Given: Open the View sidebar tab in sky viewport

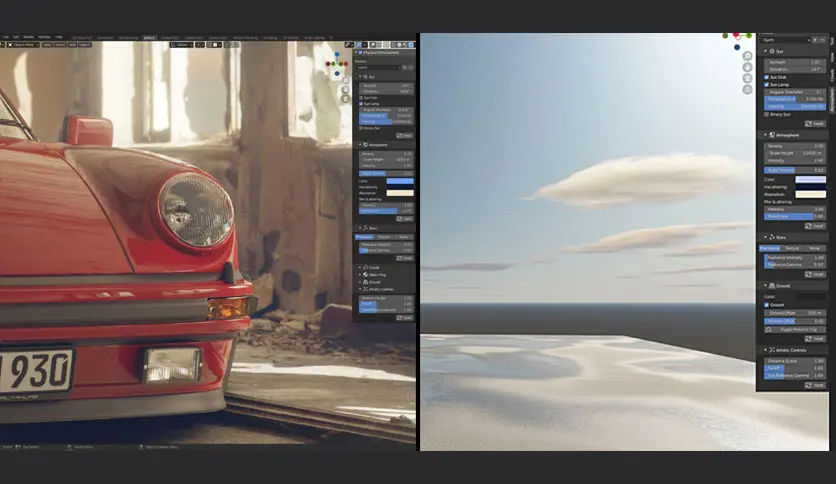Looking at the screenshot, I should (x=832, y=58).
